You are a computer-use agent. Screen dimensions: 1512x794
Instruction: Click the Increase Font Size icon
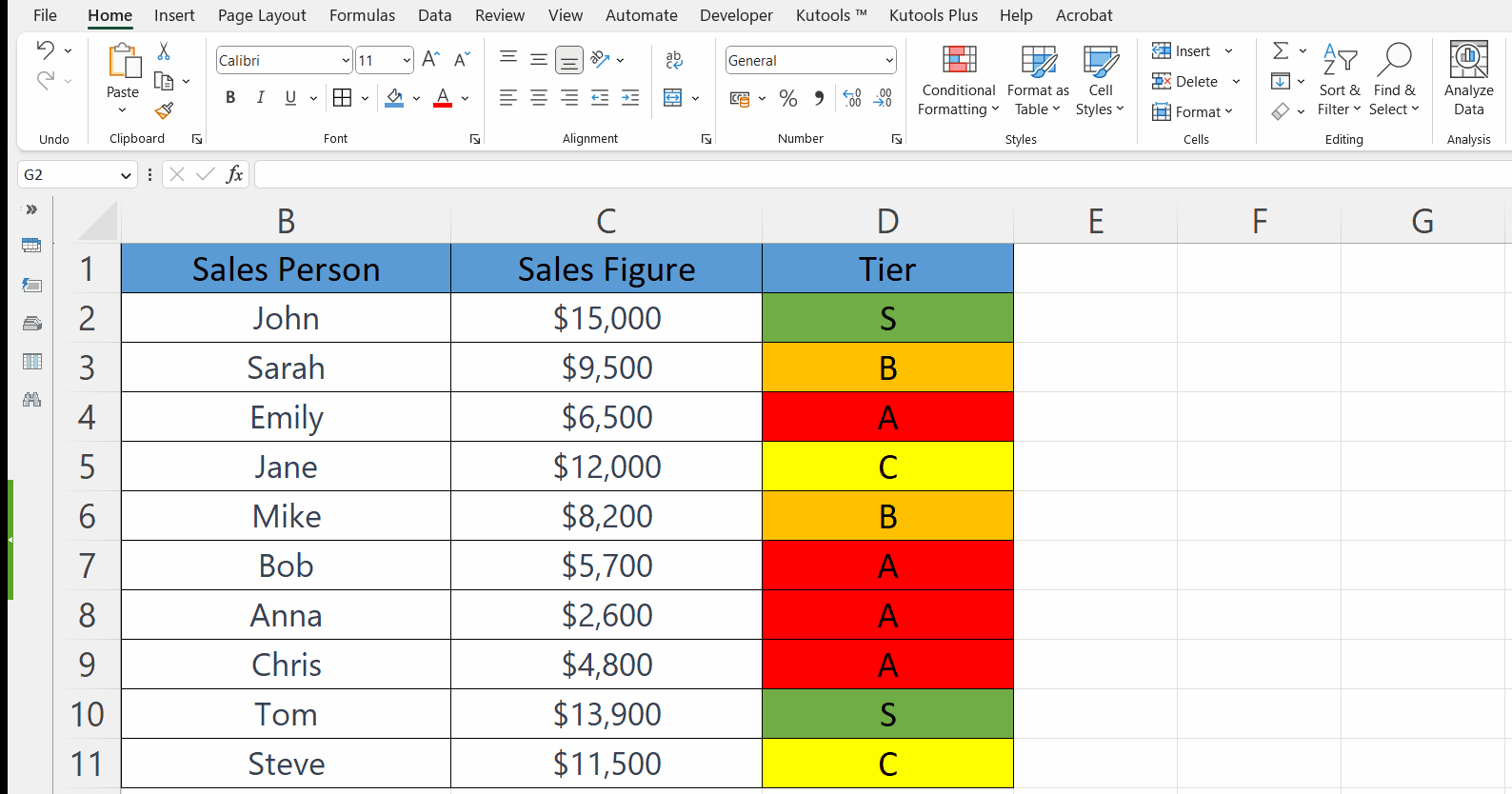click(430, 60)
